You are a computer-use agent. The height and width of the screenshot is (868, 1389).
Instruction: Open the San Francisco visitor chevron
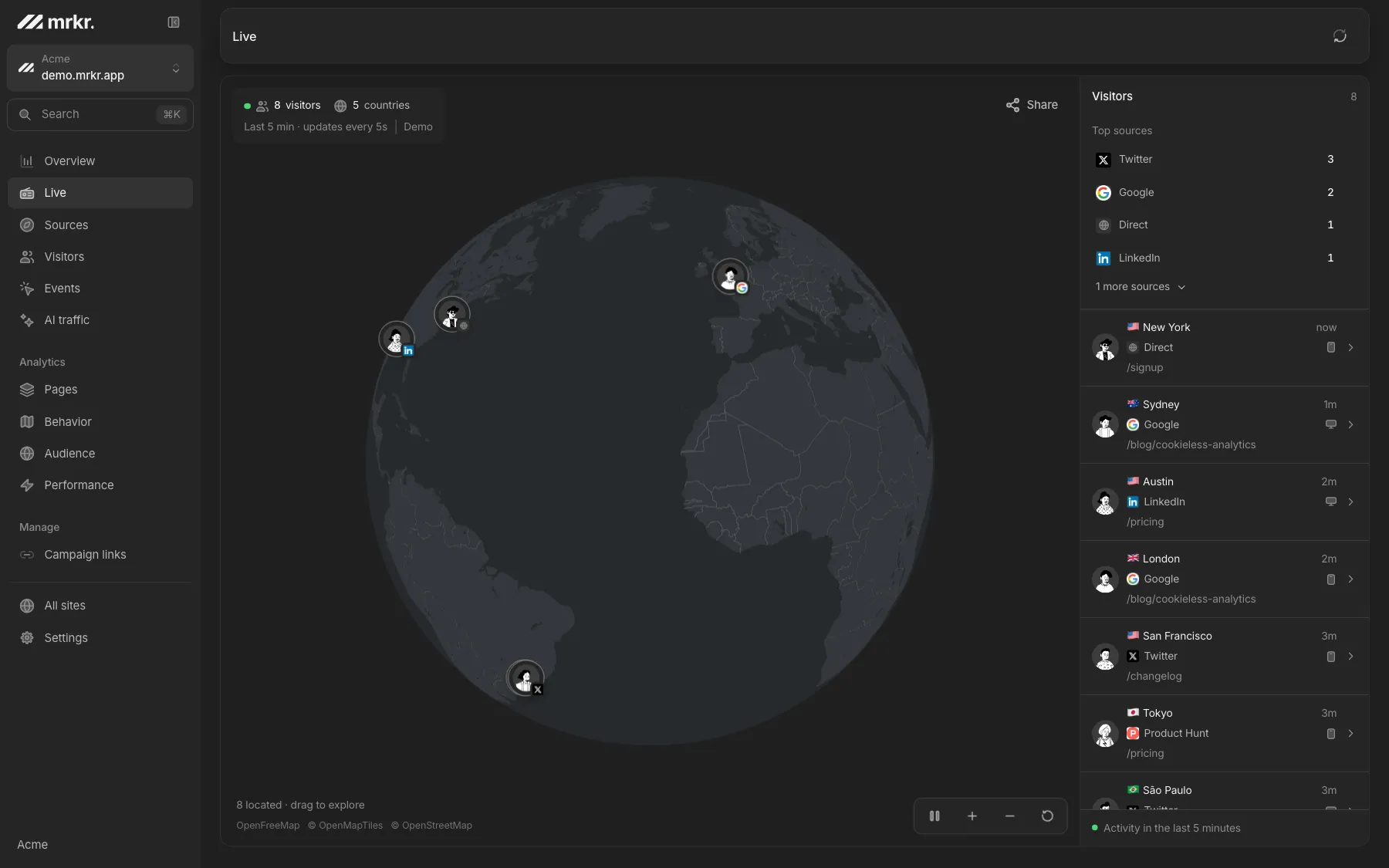pos(1350,657)
